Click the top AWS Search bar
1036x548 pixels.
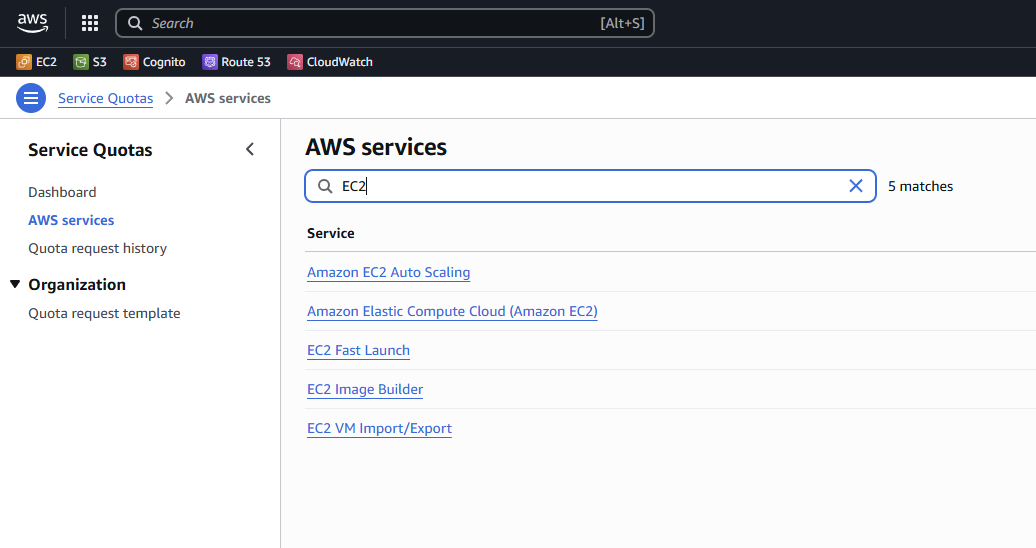click(x=385, y=23)
